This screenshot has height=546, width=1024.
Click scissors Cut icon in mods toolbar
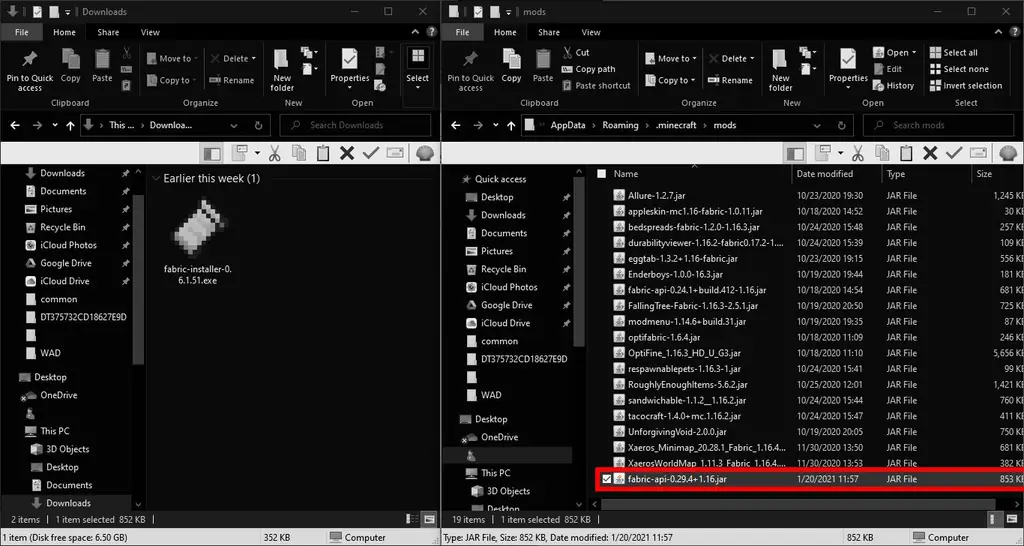(x=857, y=153)
